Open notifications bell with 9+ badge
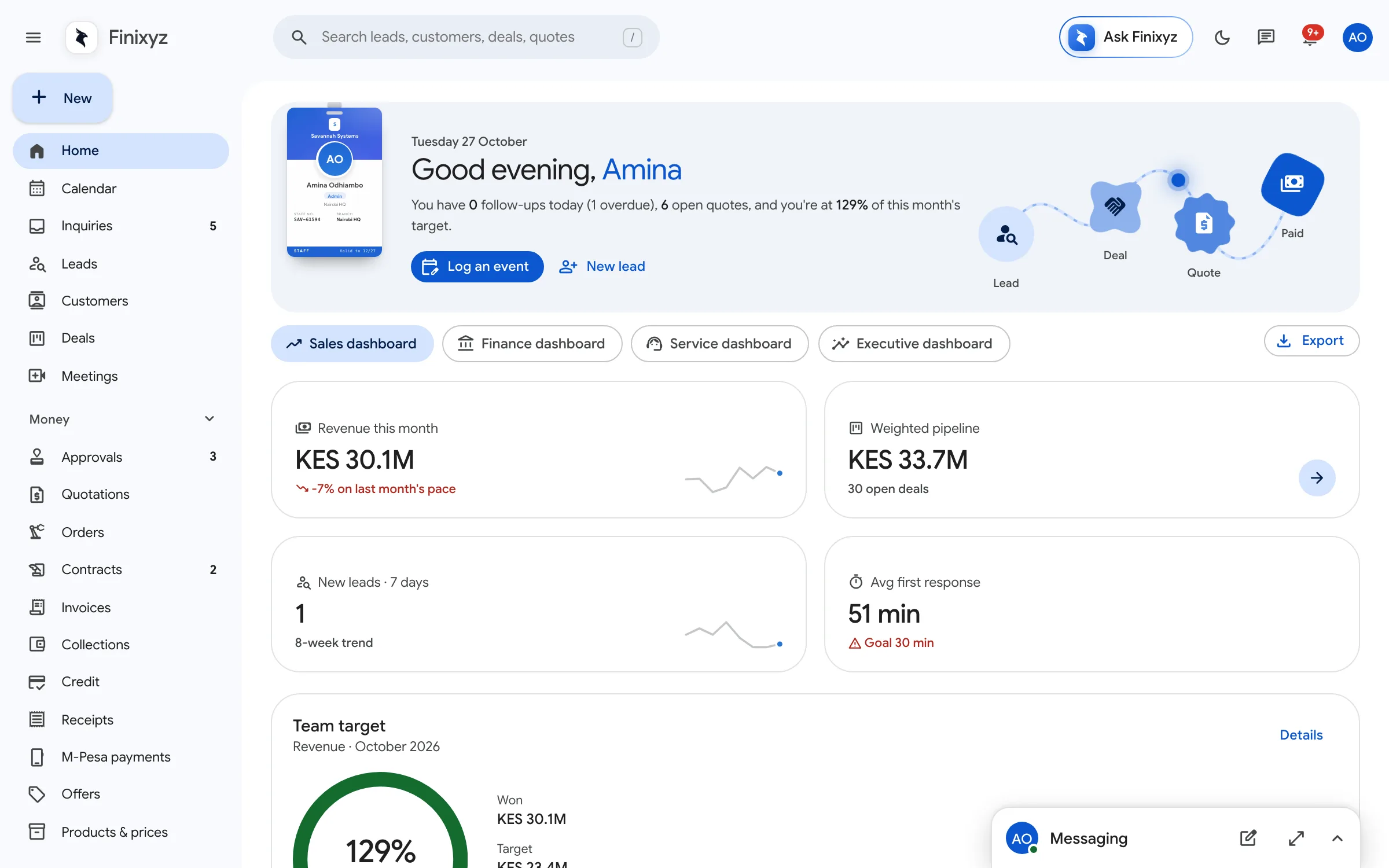This screenshot has width=1389, height=868. pyautogui.click(x=1310, y=36)
